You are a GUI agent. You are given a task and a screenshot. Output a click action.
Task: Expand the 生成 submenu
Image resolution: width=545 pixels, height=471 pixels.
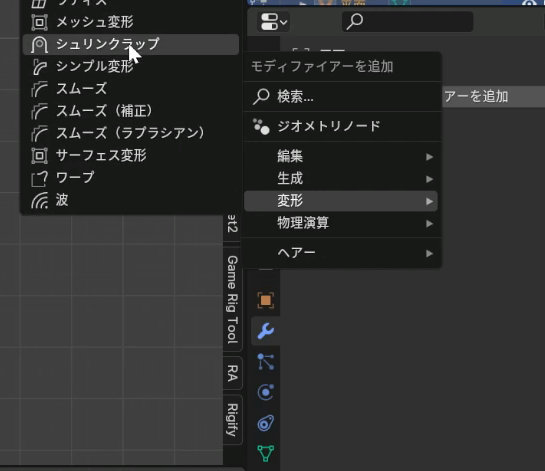pos(341,179)
